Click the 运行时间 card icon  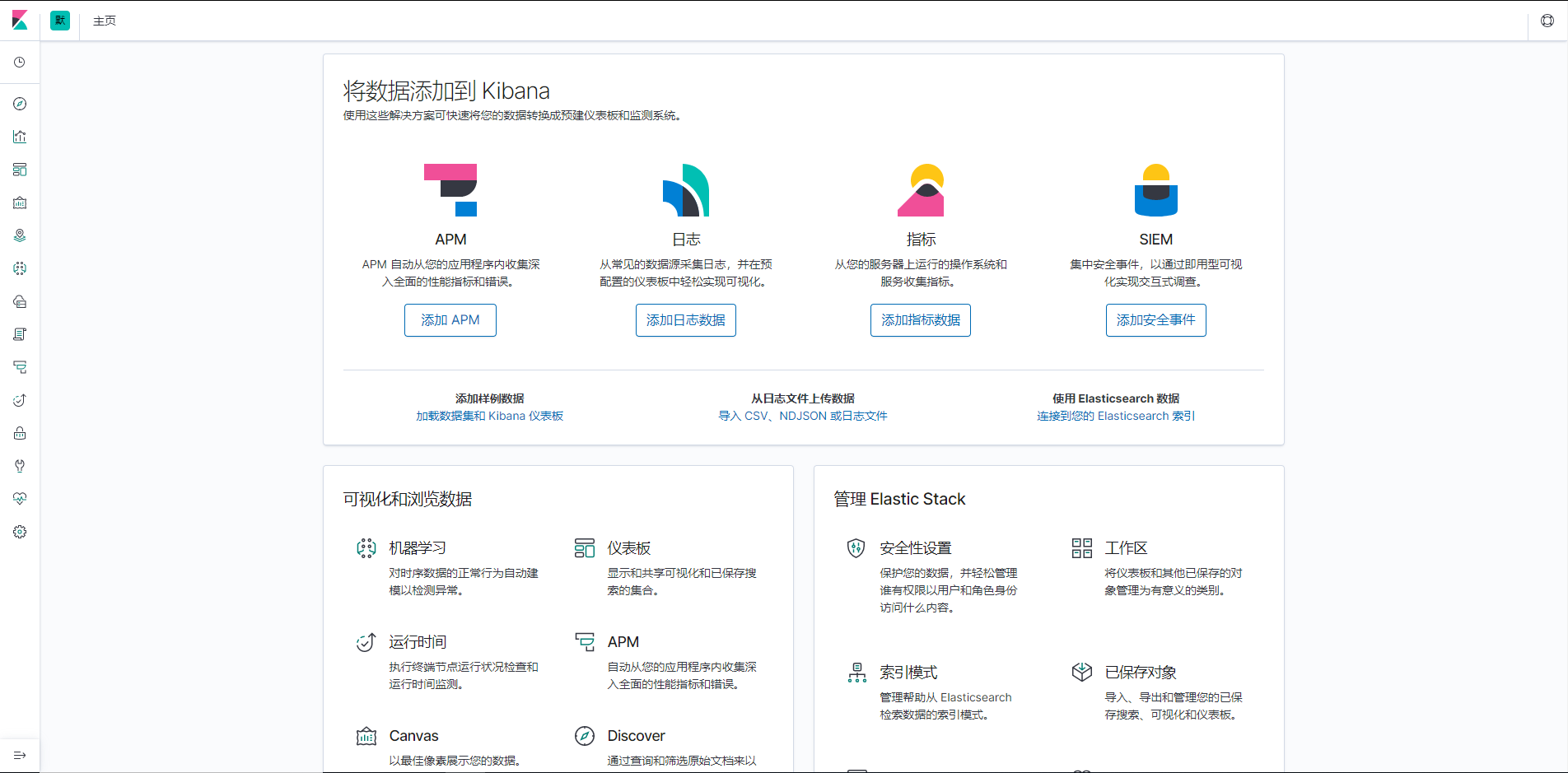point(366,642)
